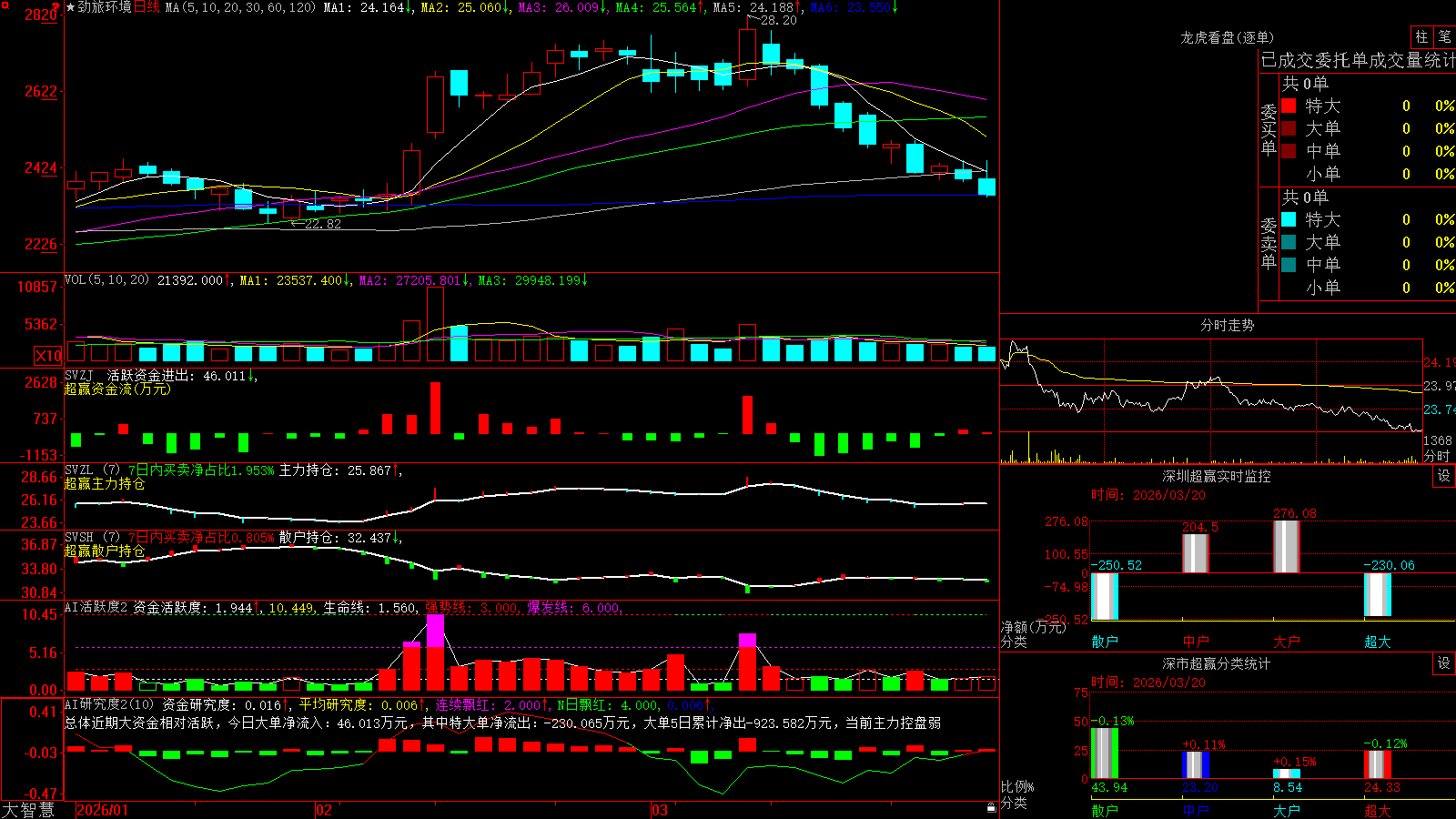
Task: Open MA(5,10,20,30,60,120) indicator parameters
Action: (240, 7)
